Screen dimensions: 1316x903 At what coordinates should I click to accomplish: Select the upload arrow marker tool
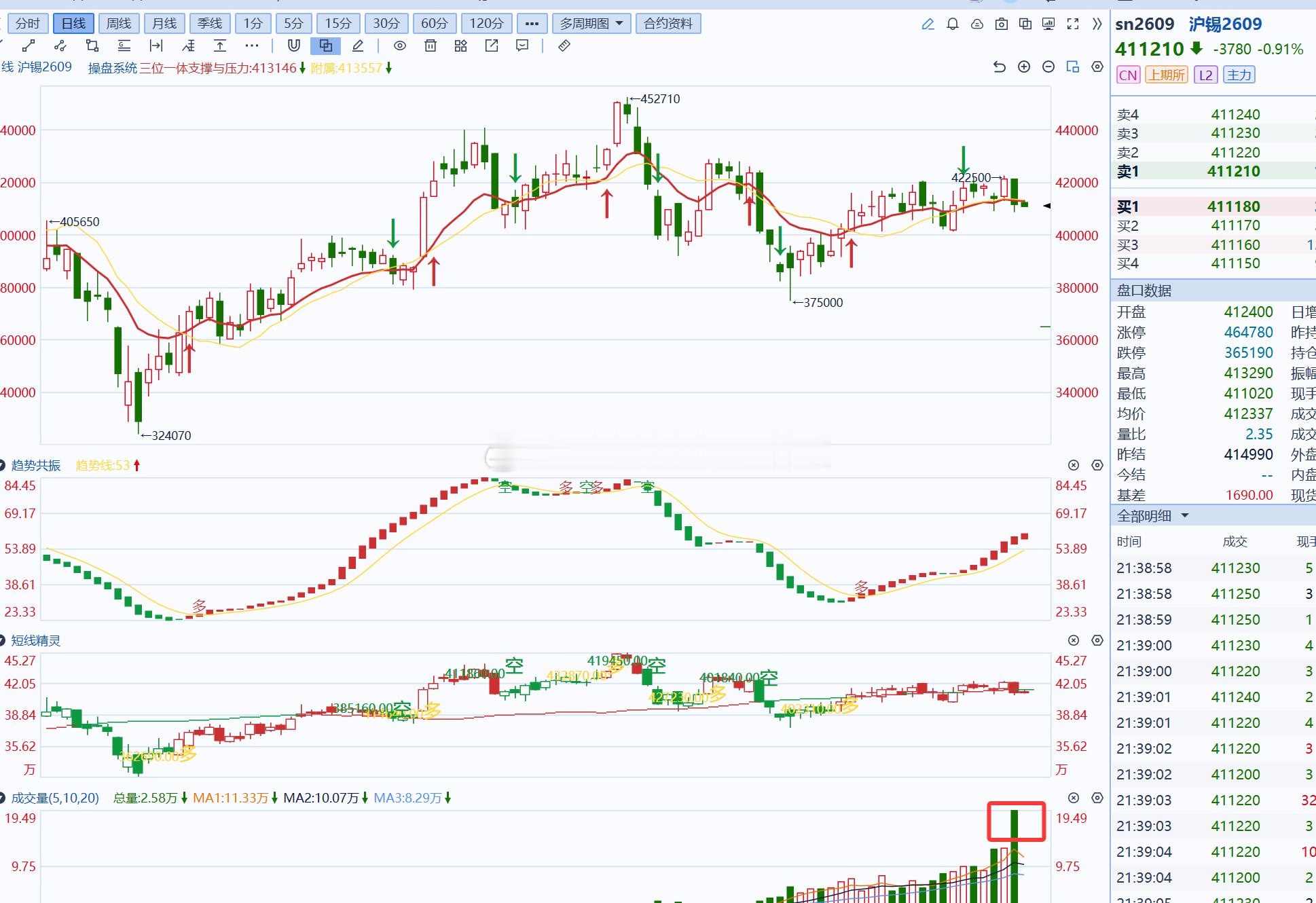[x=220, y=46]
